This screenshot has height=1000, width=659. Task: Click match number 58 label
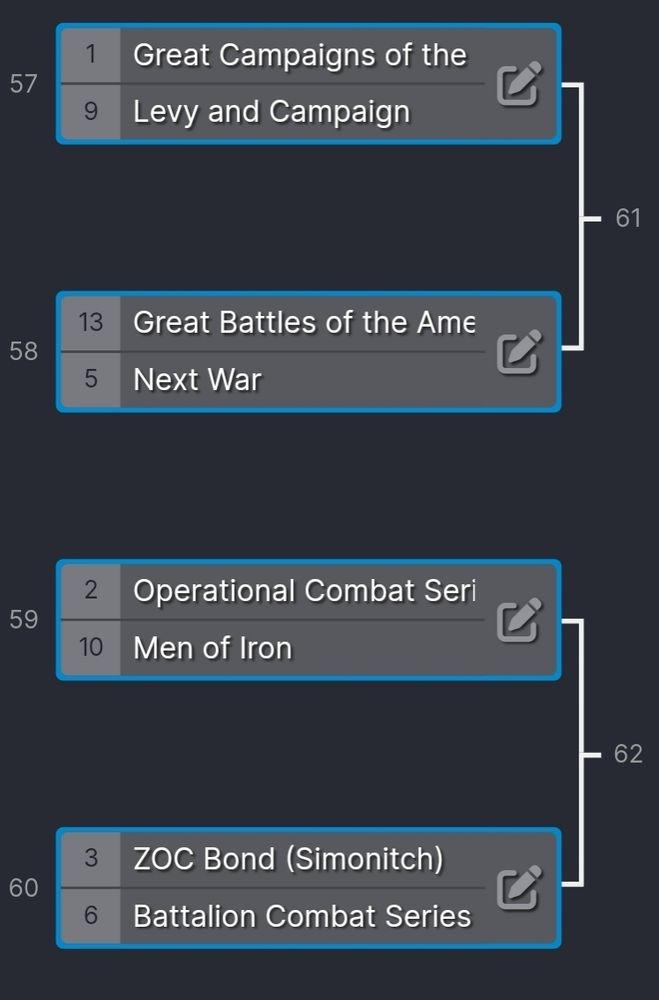[24, 351]
